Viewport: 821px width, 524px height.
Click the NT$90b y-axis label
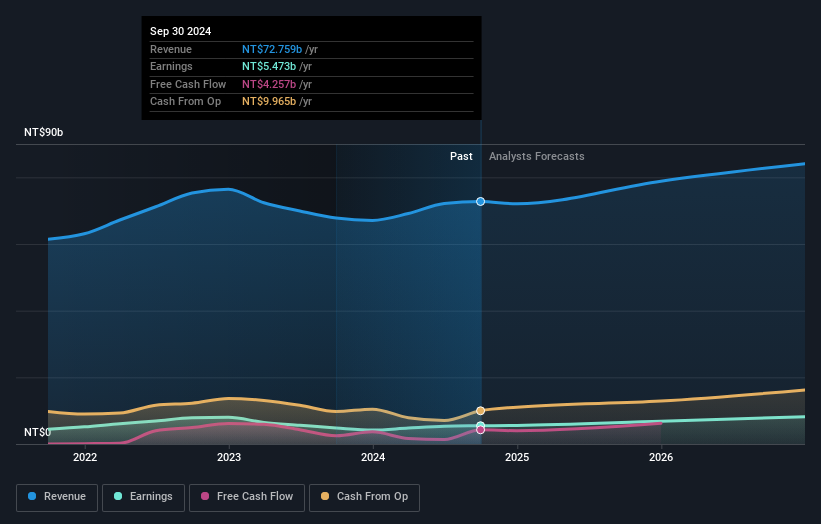(43, 132)
